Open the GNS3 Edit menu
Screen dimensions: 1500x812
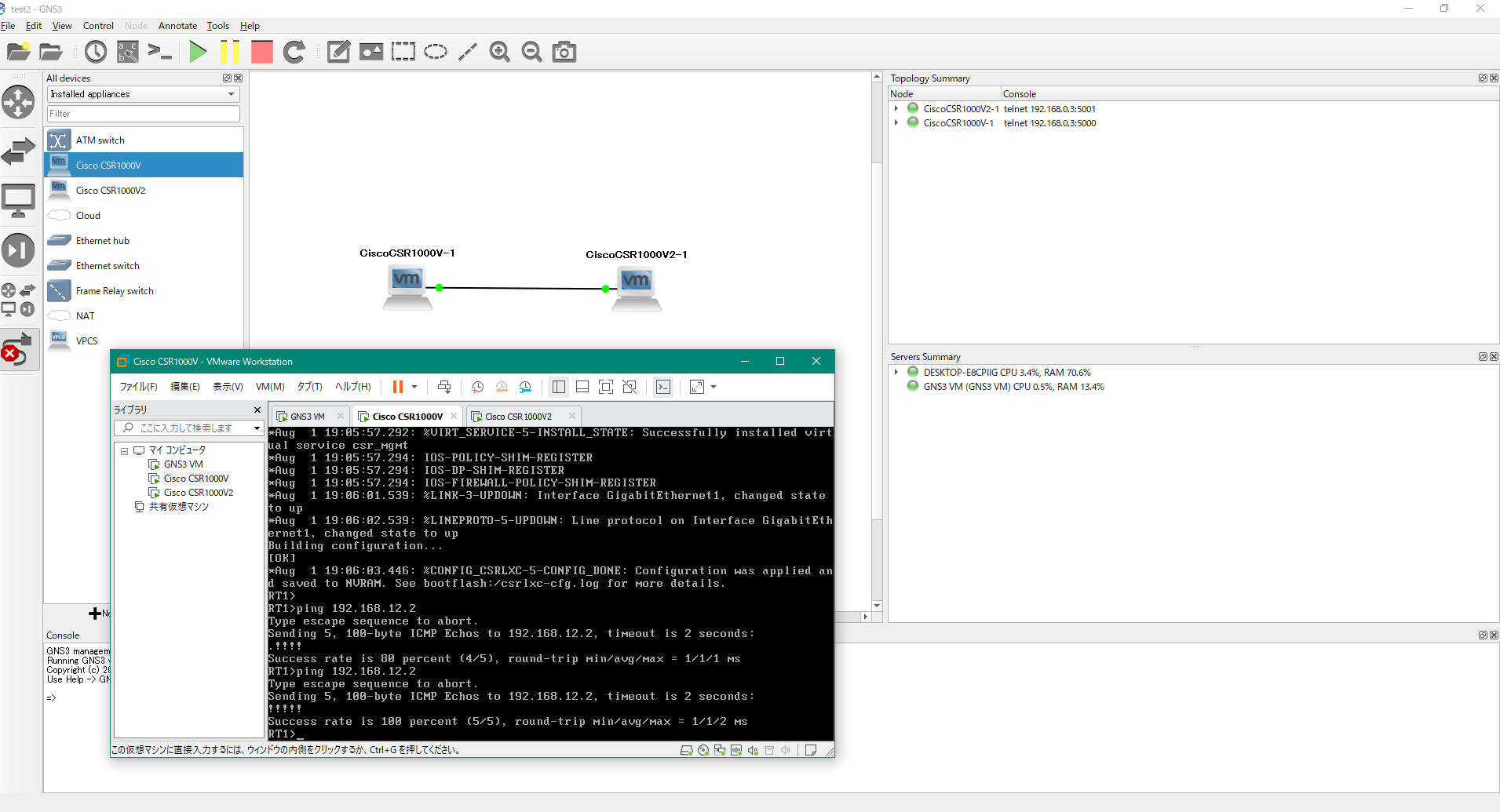pos(34,26)
